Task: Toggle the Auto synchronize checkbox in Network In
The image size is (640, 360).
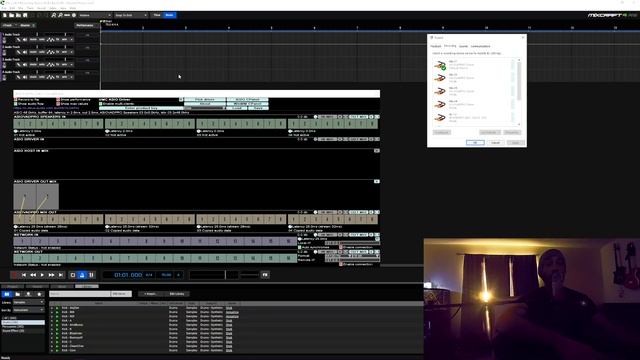Action: coord(299,247)
